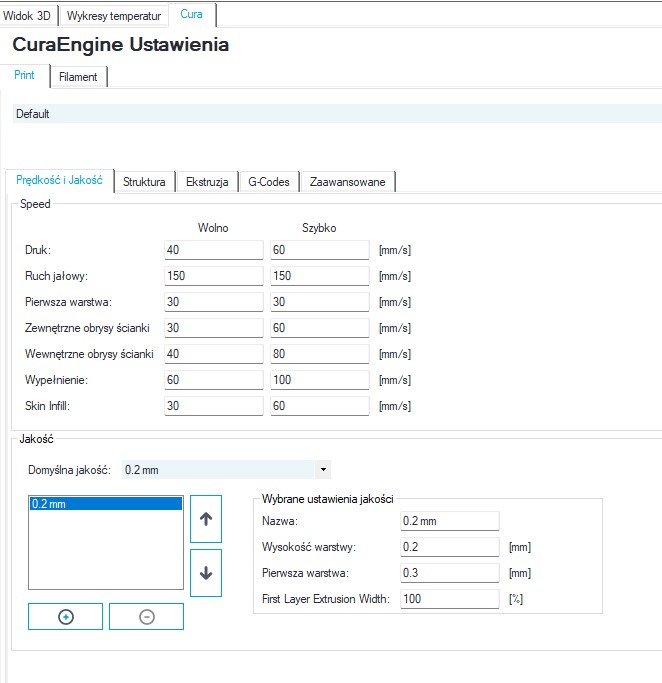
Task: Switch to Widok 3D tab
Action: click(x=27, y=16)
